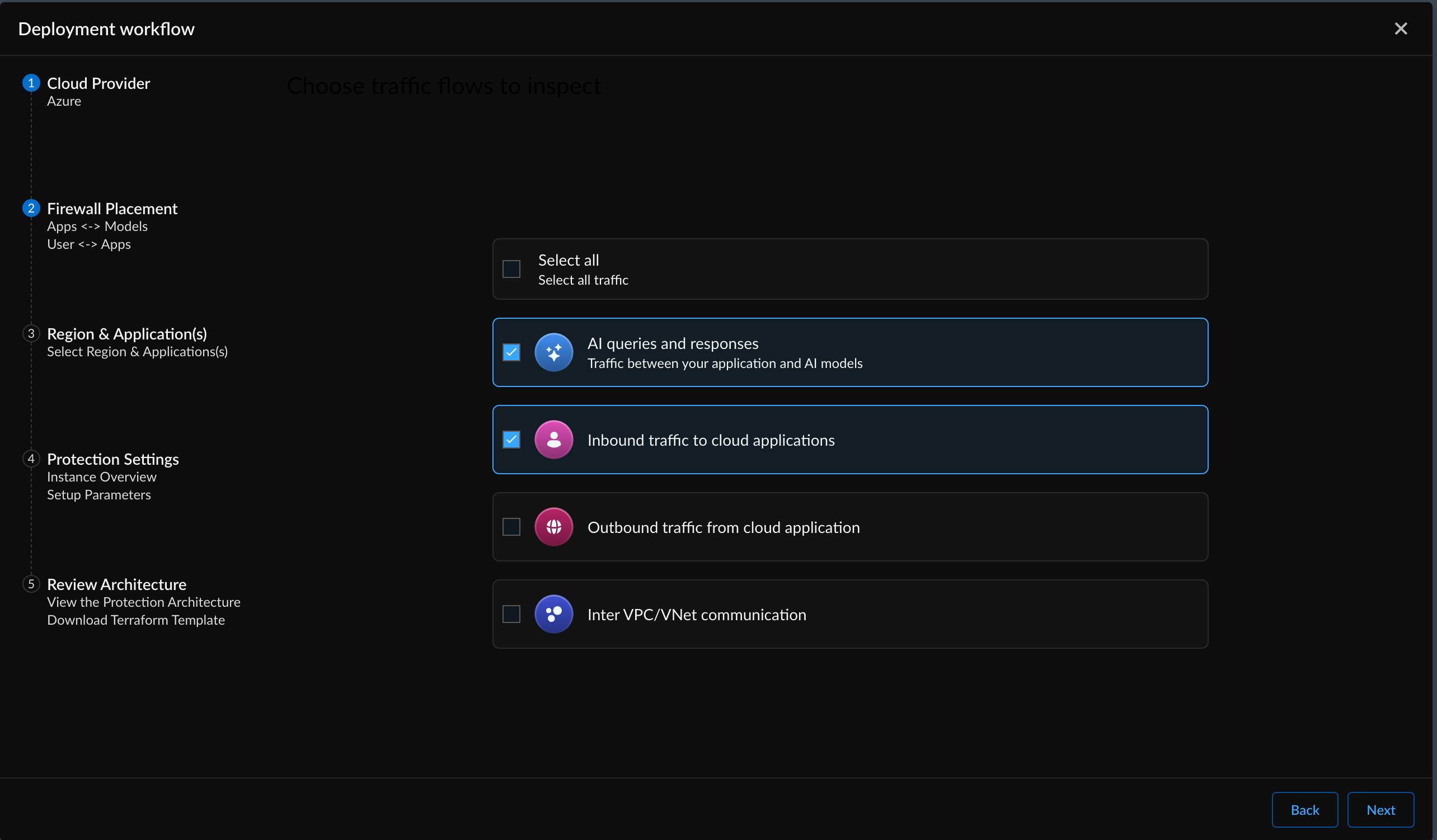1437x840 pixels.
Task: Click the inbound traffic user icon
Action: tap(553, 440)
